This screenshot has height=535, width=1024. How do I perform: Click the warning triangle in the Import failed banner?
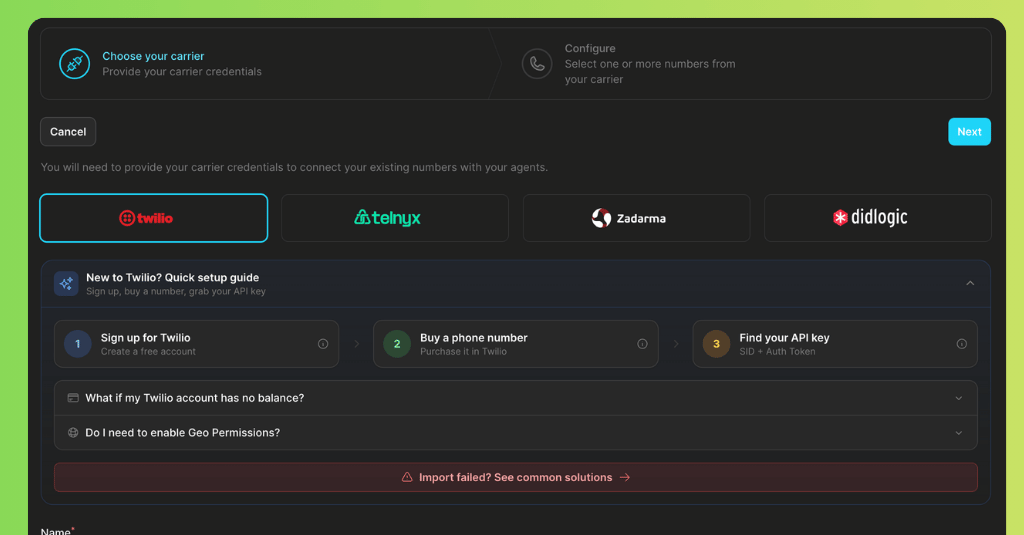[x=407, y=478]
